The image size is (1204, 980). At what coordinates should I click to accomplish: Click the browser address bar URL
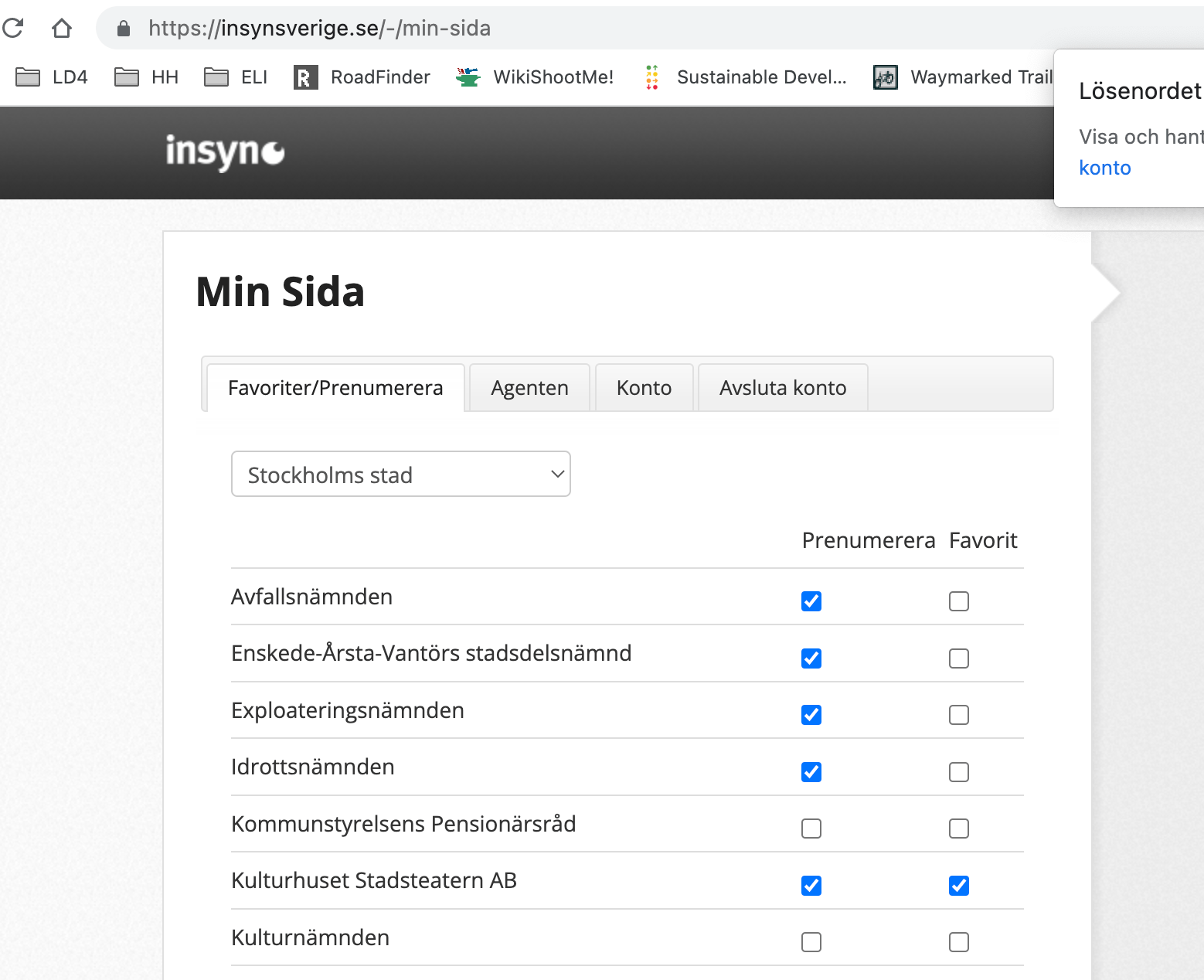tap(319, 29)
